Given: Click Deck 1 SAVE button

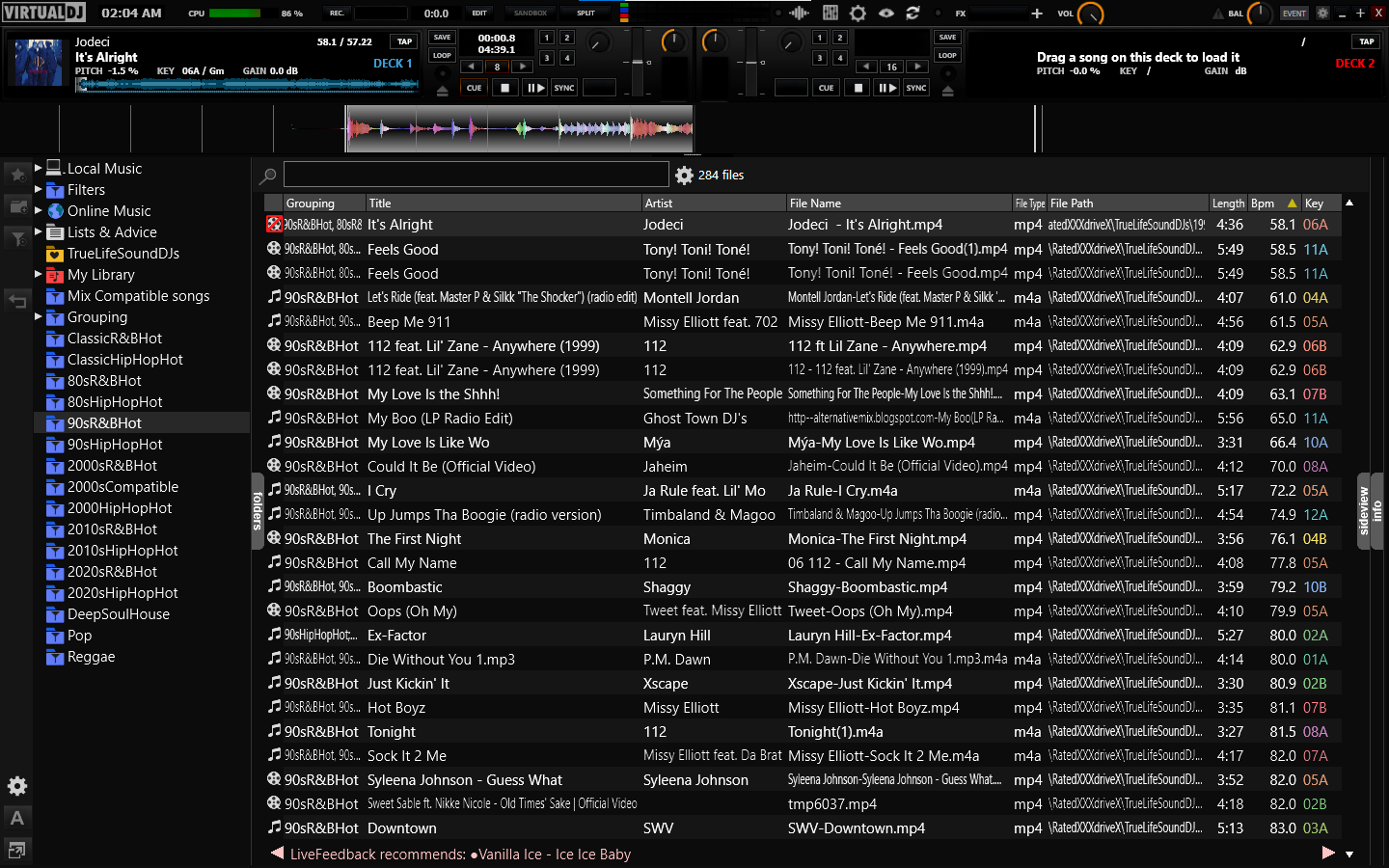Looking at the screenshot, I should [442, 38].
